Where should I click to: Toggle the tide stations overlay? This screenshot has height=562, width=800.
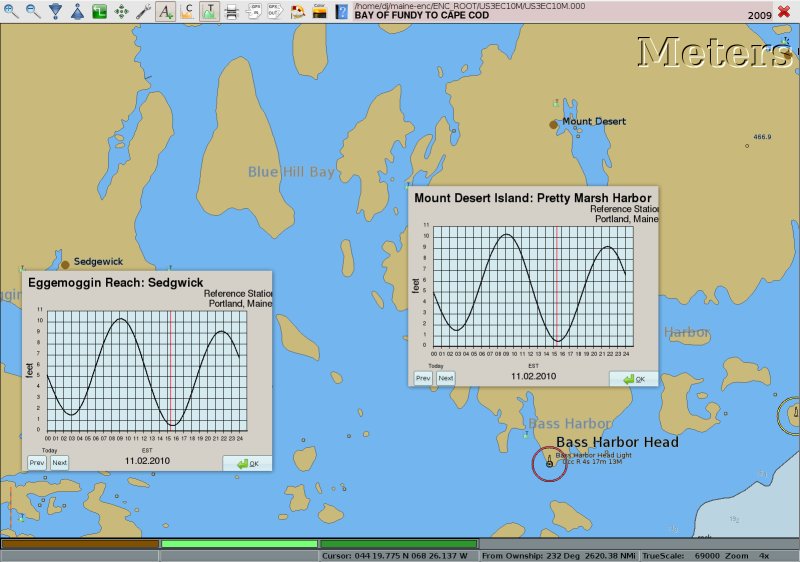click(209, 12)
